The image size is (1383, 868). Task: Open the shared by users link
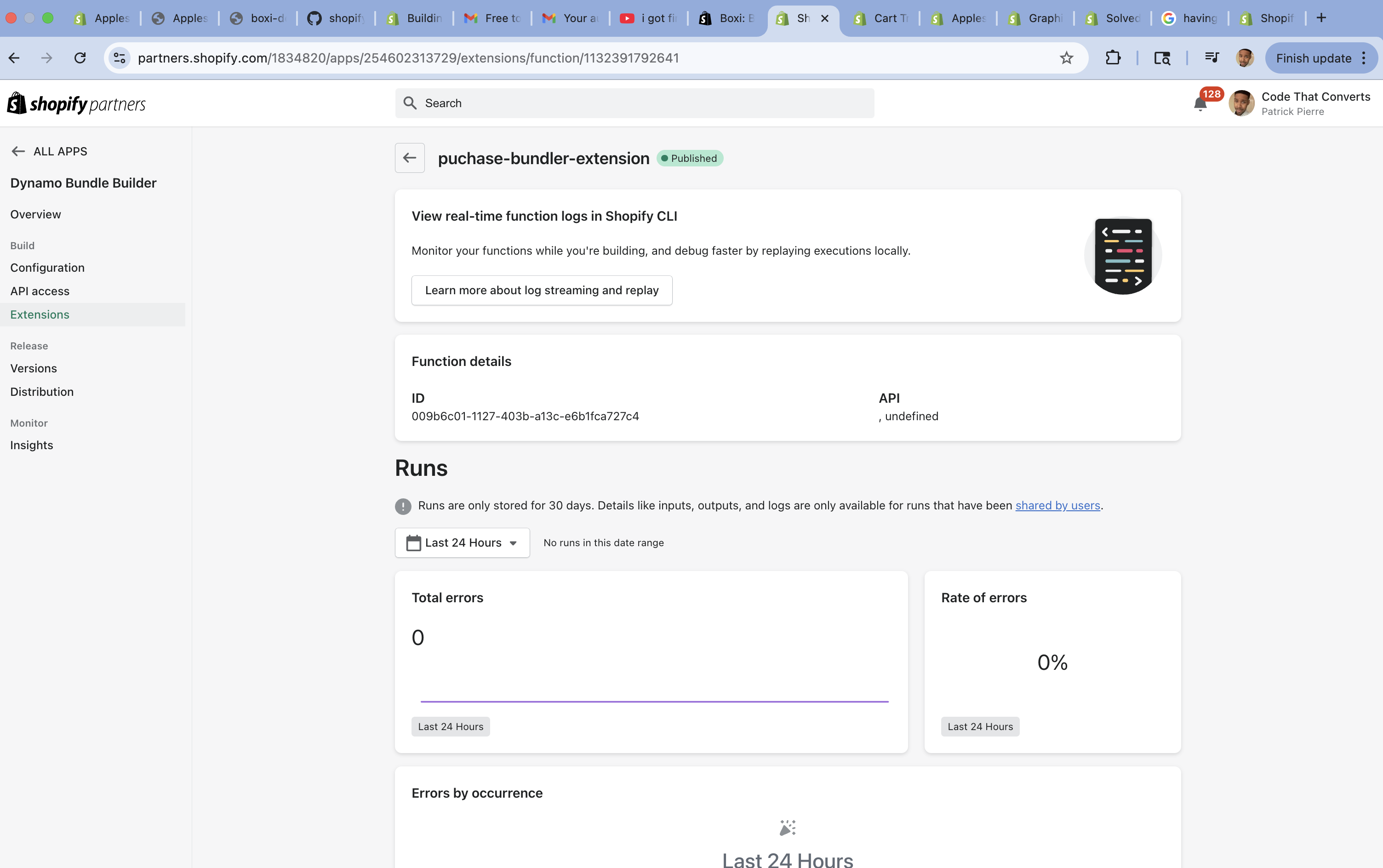point(1057,505)
